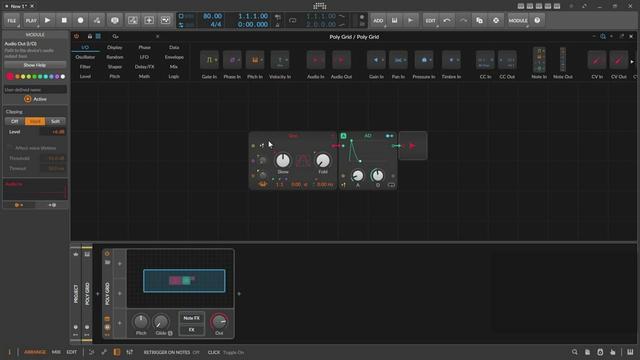Image resolution: width=640 pixels, height=360 pixels.
Task: Click the duplicate/copy icon in toolbar
Action: coord(480,20)
